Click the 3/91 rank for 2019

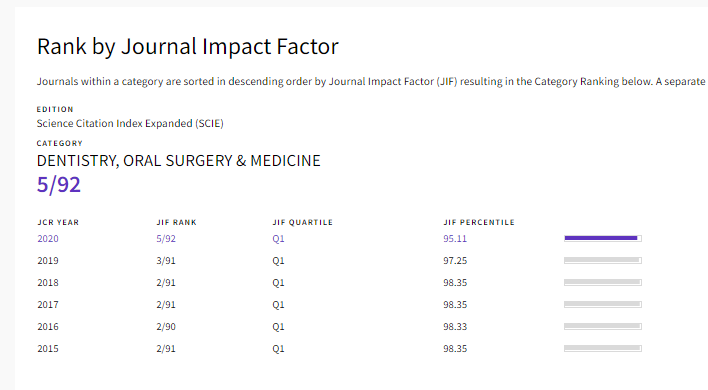166,260
